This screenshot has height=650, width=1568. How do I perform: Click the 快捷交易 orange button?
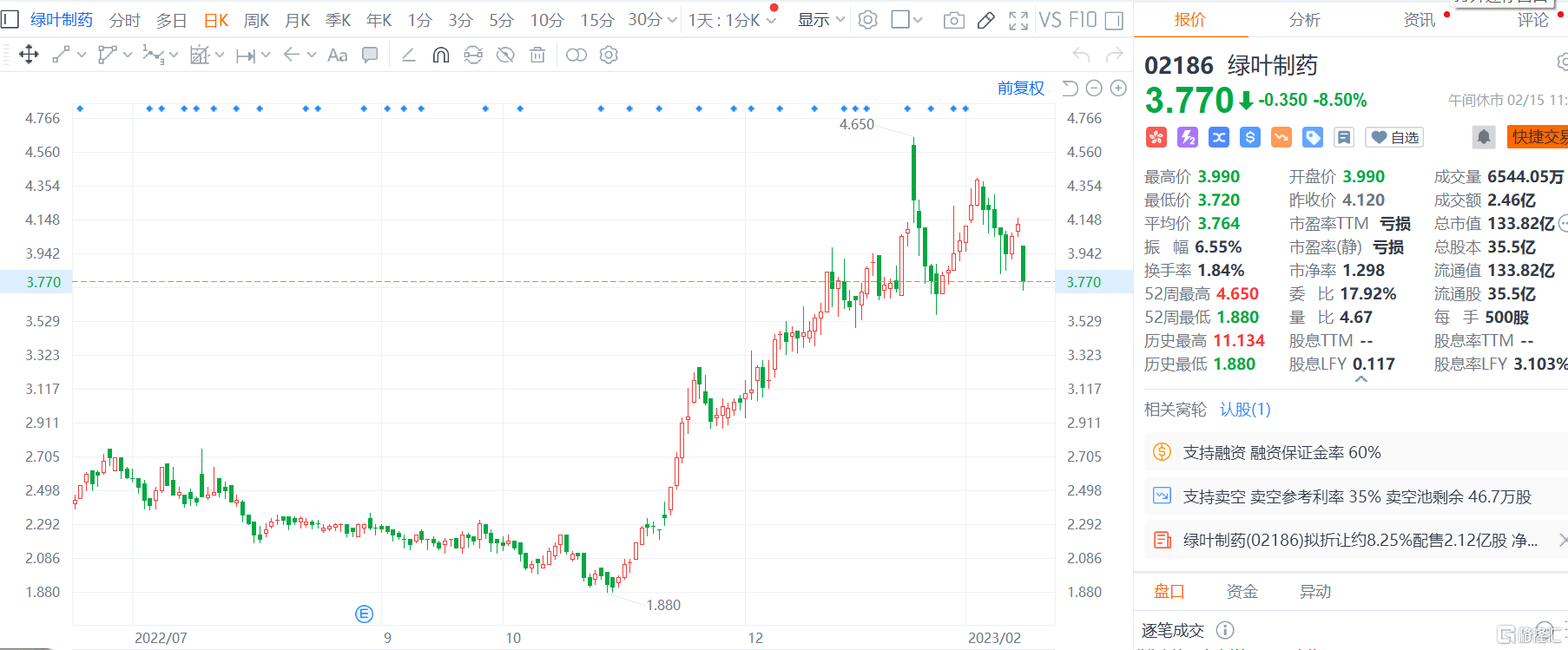1538,137
